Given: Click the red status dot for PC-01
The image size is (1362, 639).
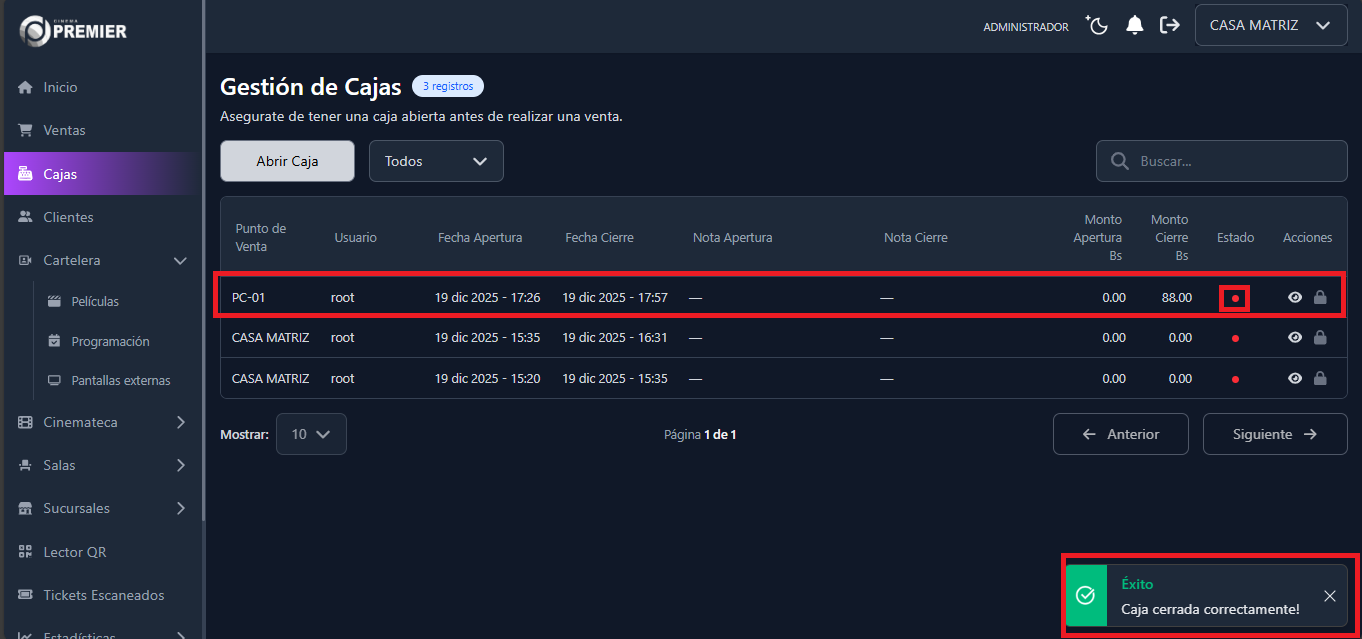Looking at the screenshot, I should (1235, 298).
